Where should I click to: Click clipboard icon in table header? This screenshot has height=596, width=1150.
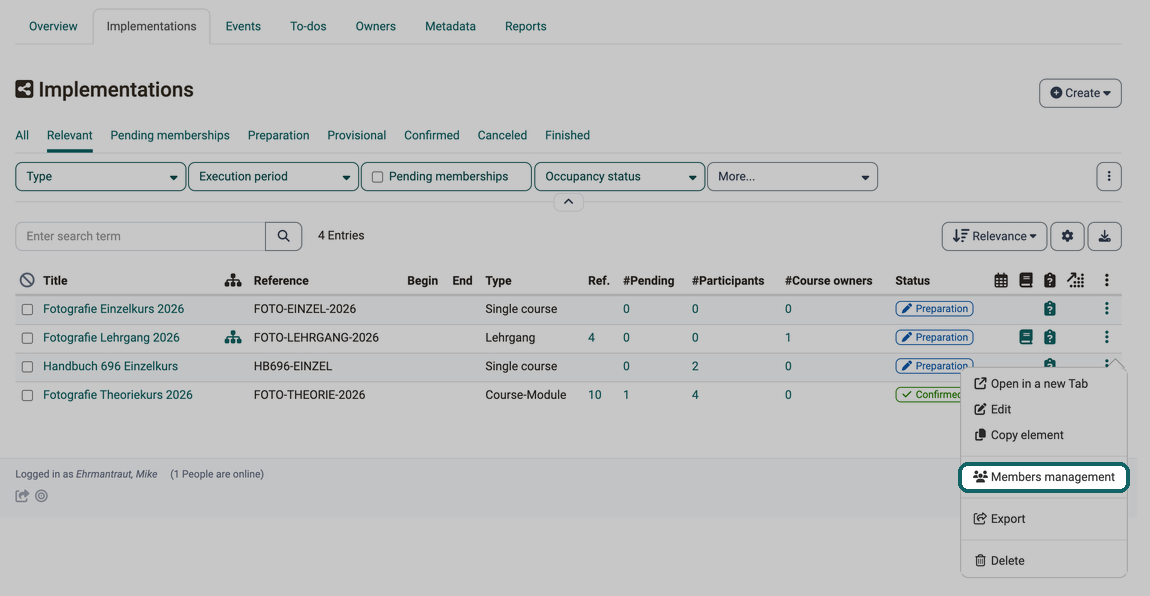[1050, 280]
